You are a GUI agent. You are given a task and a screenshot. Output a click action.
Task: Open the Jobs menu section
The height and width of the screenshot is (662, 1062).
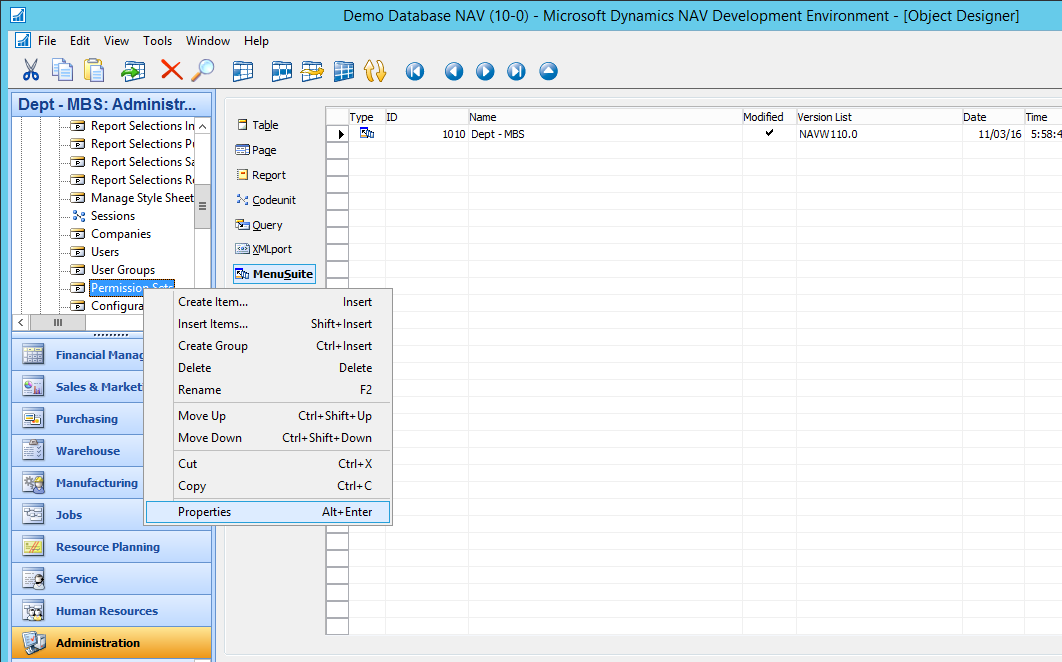[x=69, y=515]
